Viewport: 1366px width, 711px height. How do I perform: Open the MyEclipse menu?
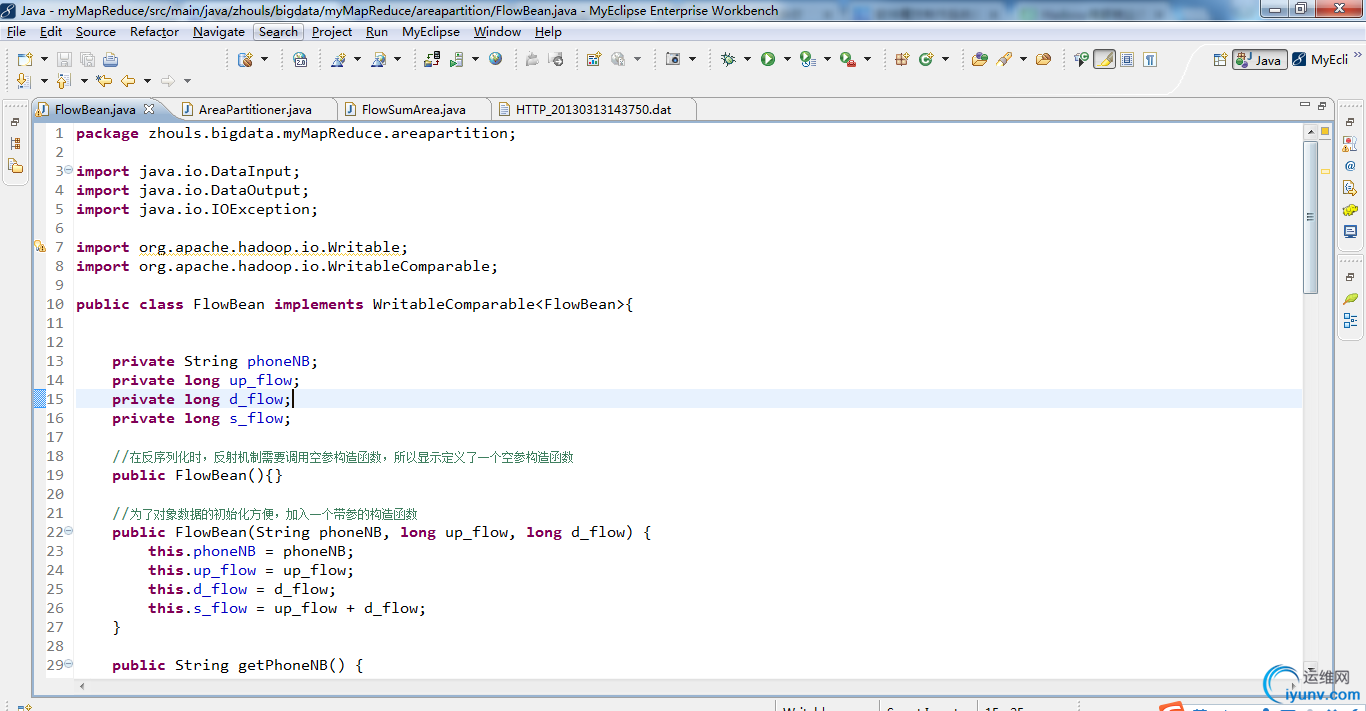pos(431,32)
